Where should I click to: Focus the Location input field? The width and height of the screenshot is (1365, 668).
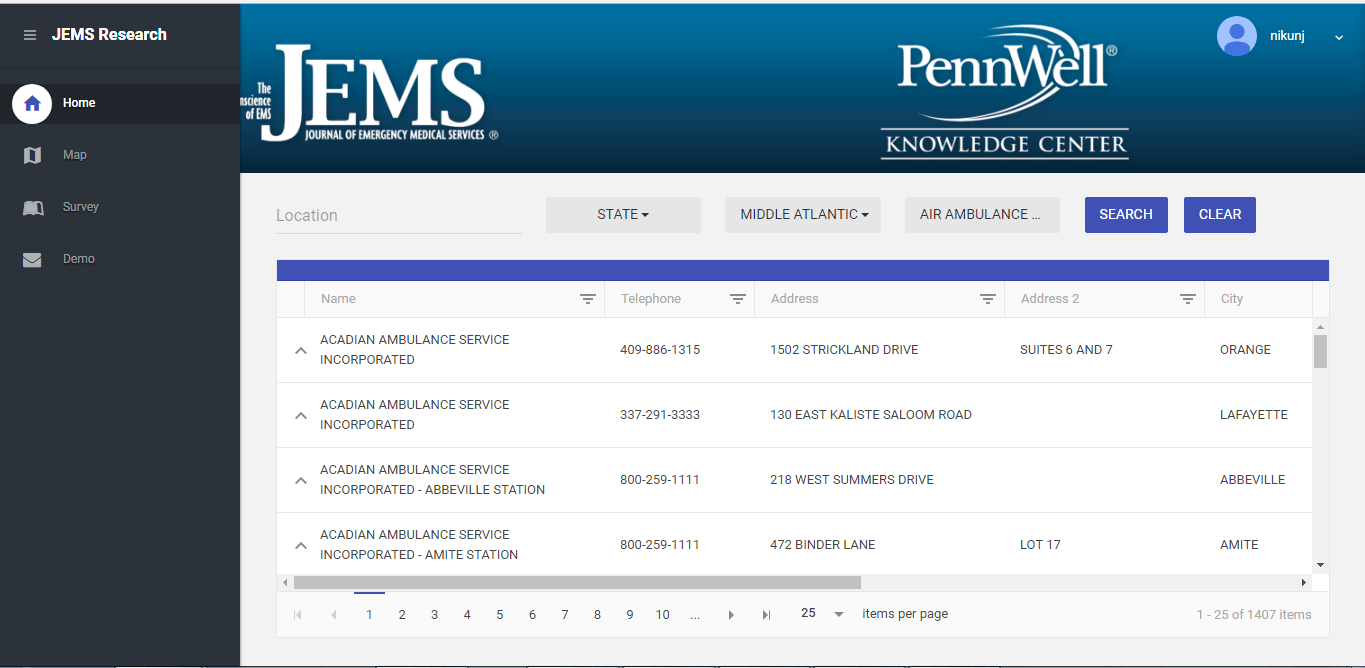[399, 215]
